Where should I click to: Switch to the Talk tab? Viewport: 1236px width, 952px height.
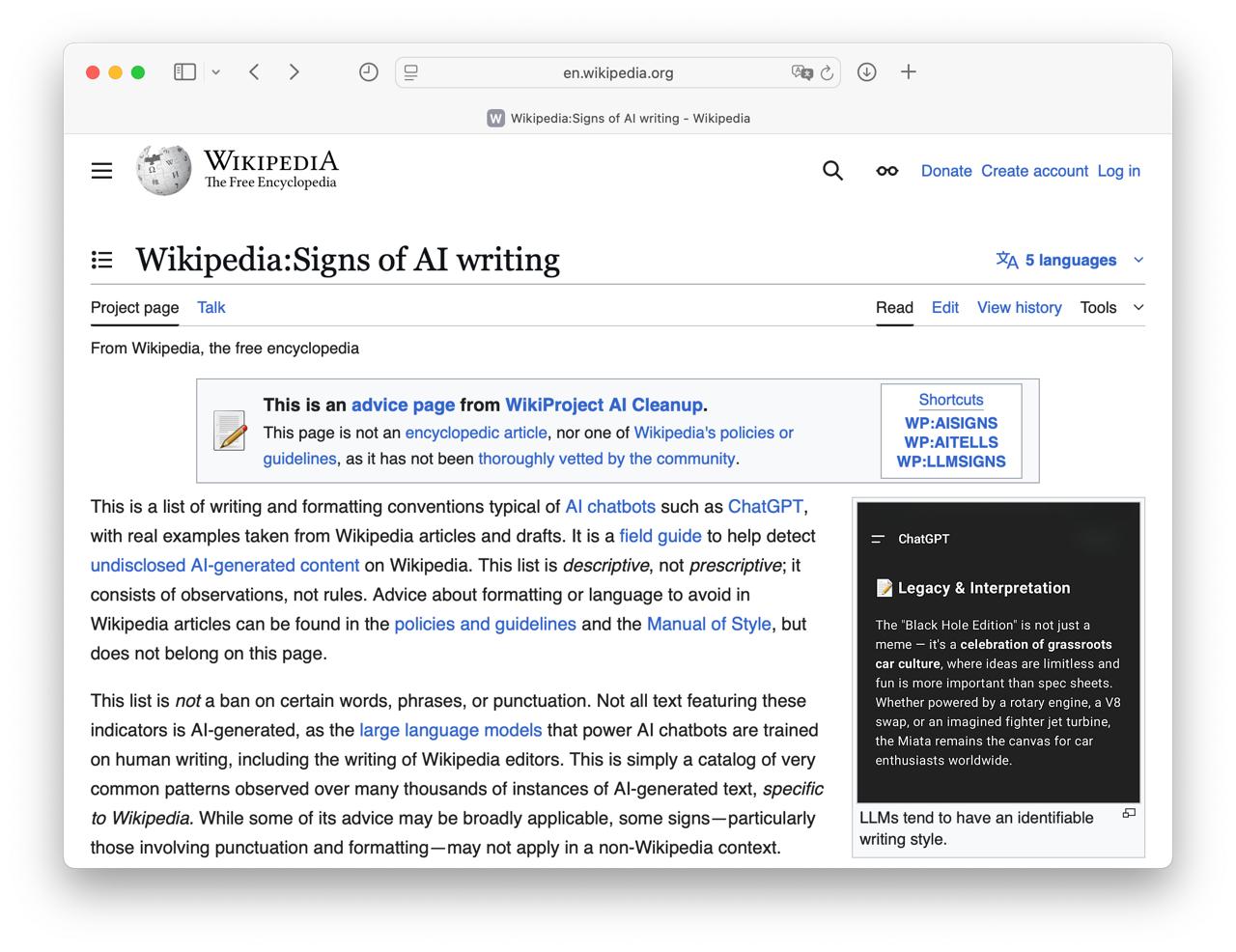pos(211,307)
